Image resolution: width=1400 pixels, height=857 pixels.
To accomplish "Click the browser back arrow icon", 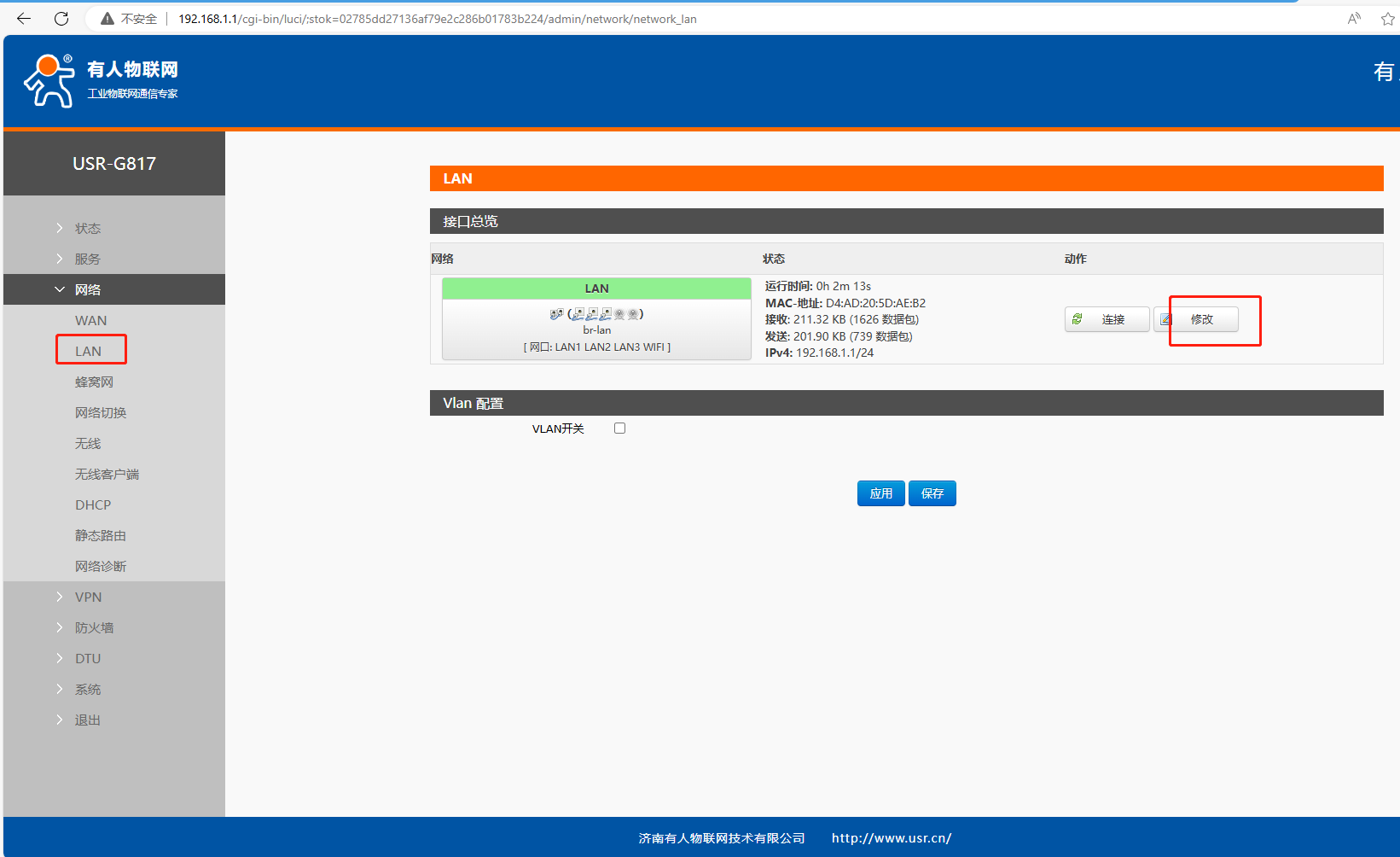I will [24, 19].
